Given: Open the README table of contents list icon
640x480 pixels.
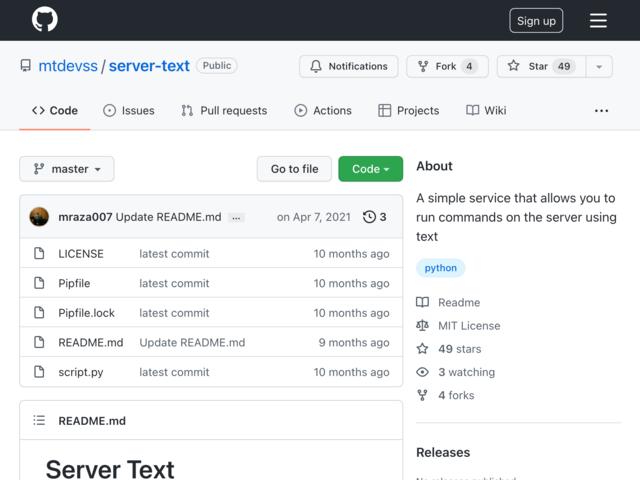Looking at the screenshot, I should coord(39,420).
